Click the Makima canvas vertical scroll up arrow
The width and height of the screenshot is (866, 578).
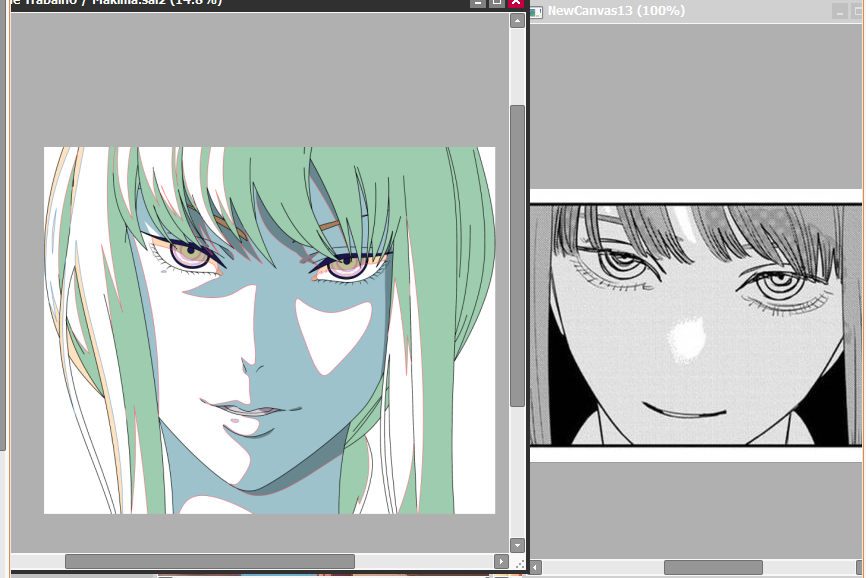[517, 21]
